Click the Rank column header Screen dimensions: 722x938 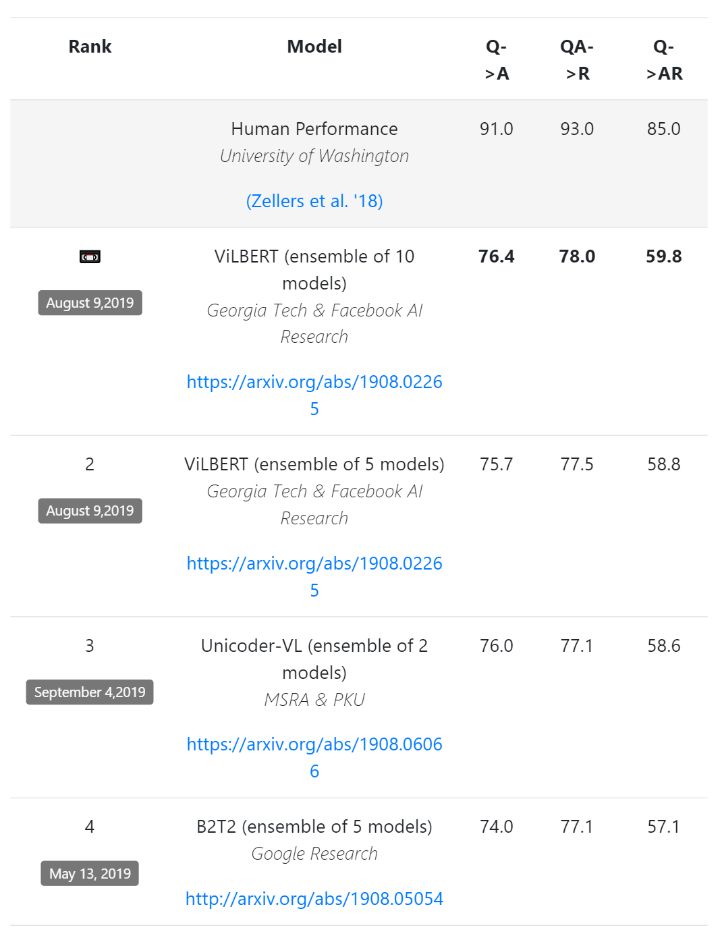pos(90,46)
